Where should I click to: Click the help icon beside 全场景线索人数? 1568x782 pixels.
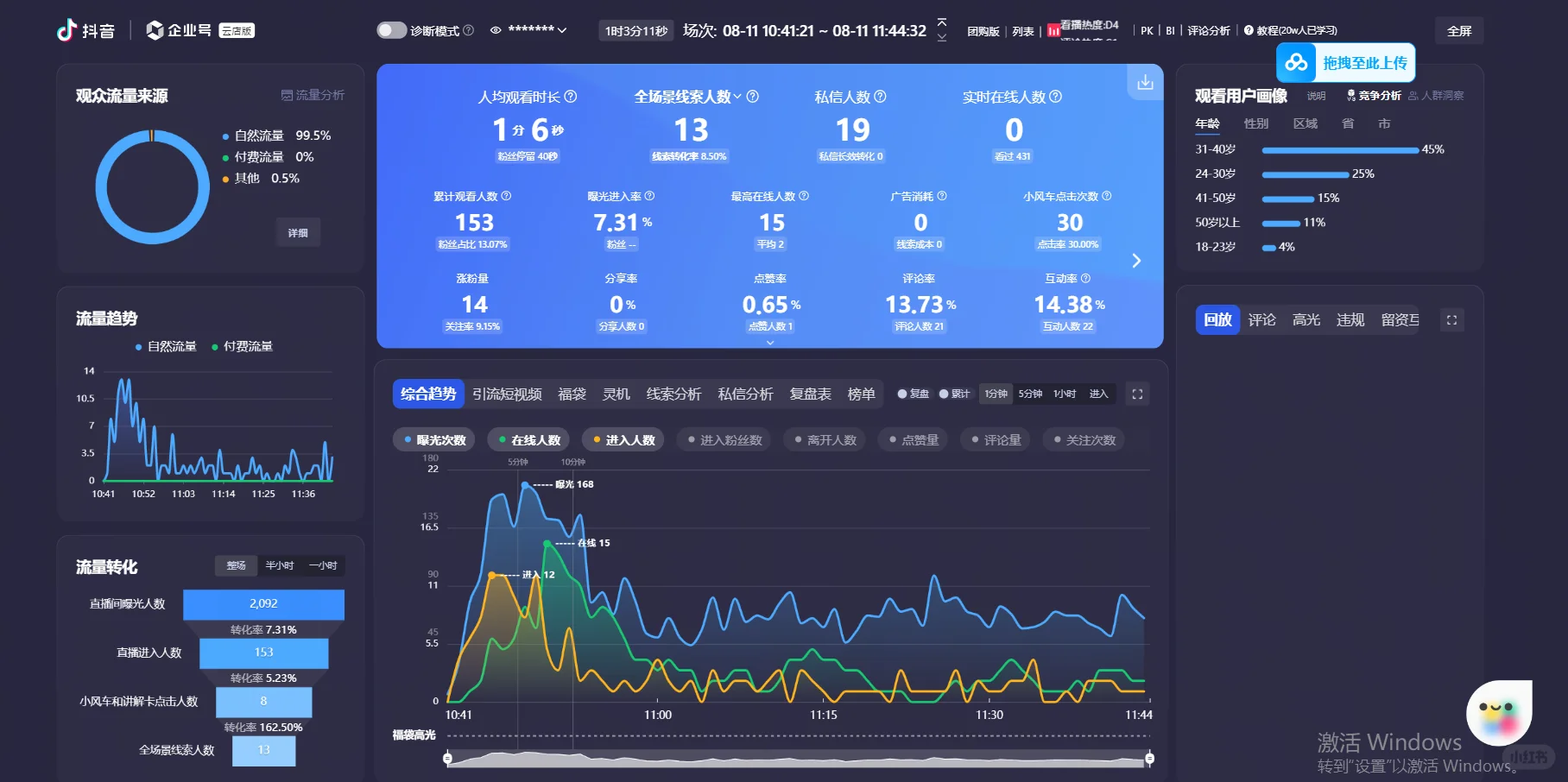pyautogui.click(x=753, y=97)
